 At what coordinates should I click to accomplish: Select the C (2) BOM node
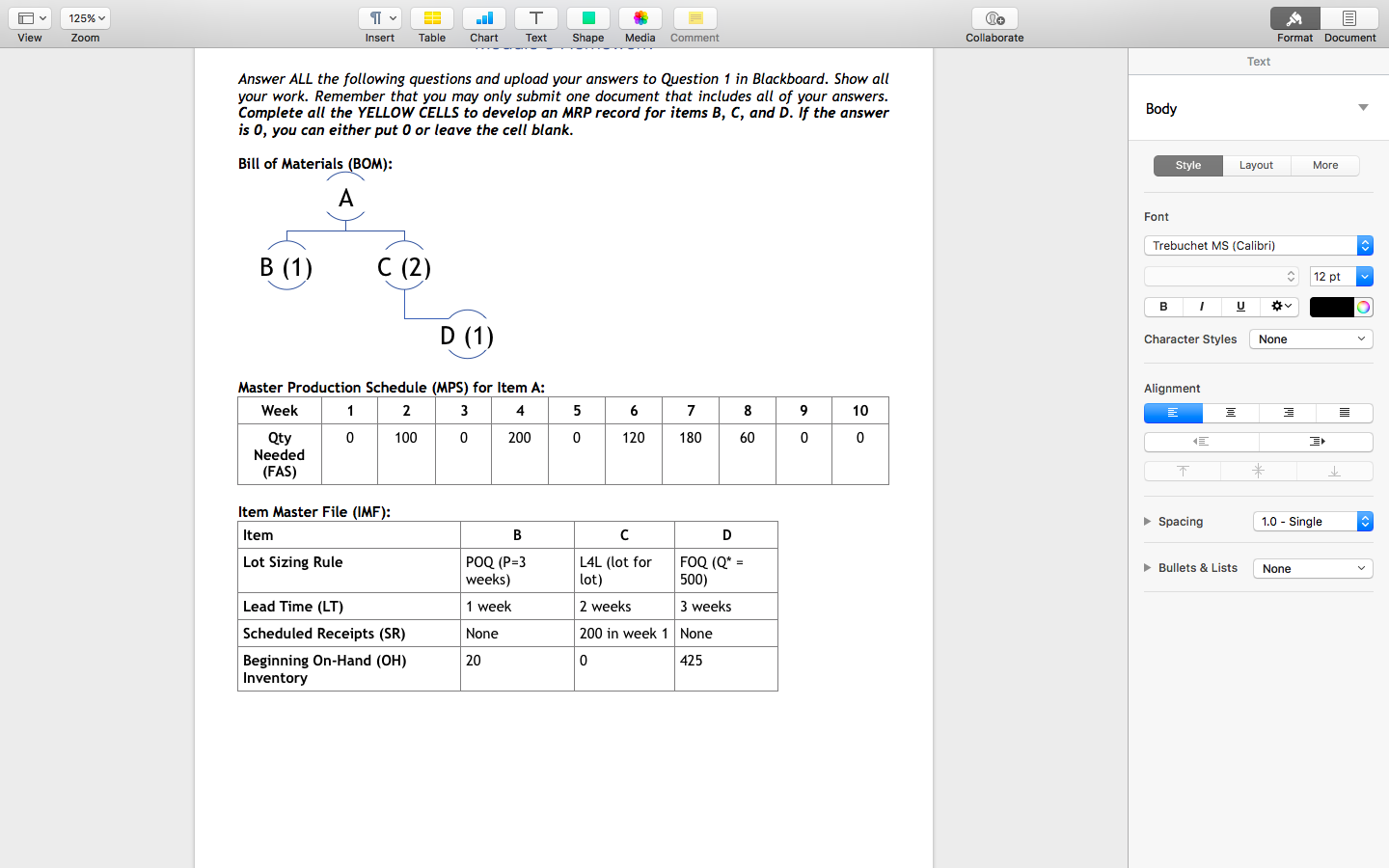tap(404, 267)
